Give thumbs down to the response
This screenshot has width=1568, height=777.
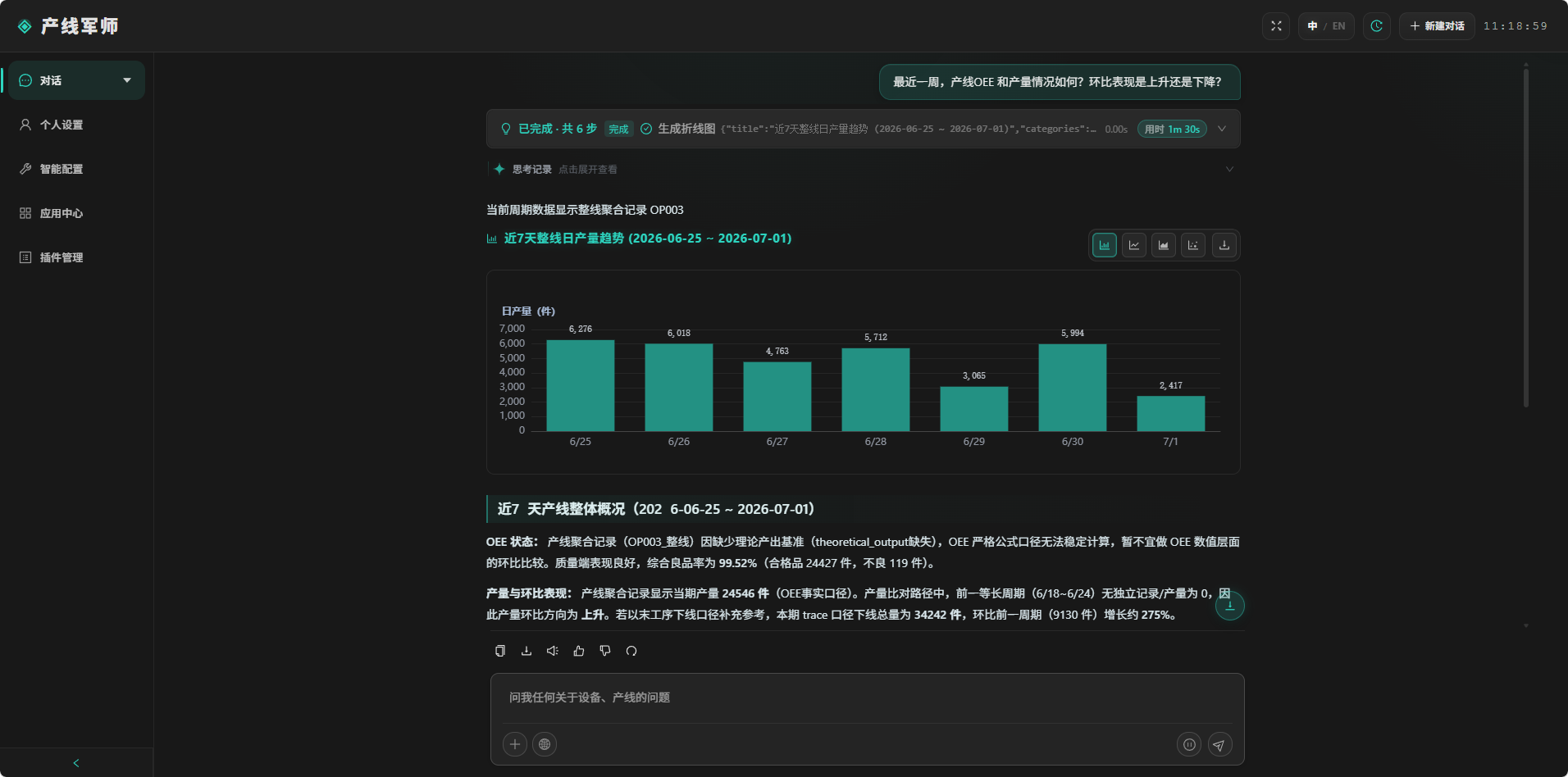pyautogui.click(x=605, y=651)
